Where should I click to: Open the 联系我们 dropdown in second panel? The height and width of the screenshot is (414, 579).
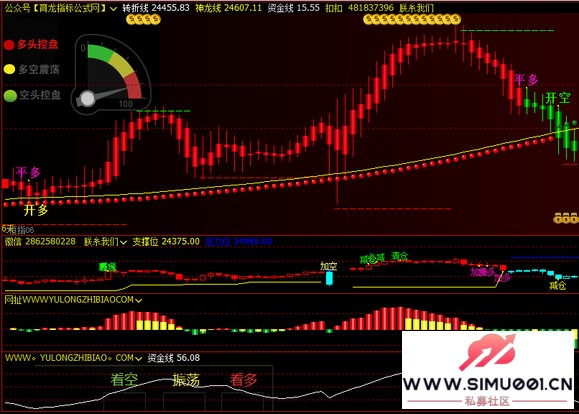click(x=123, y=242)
